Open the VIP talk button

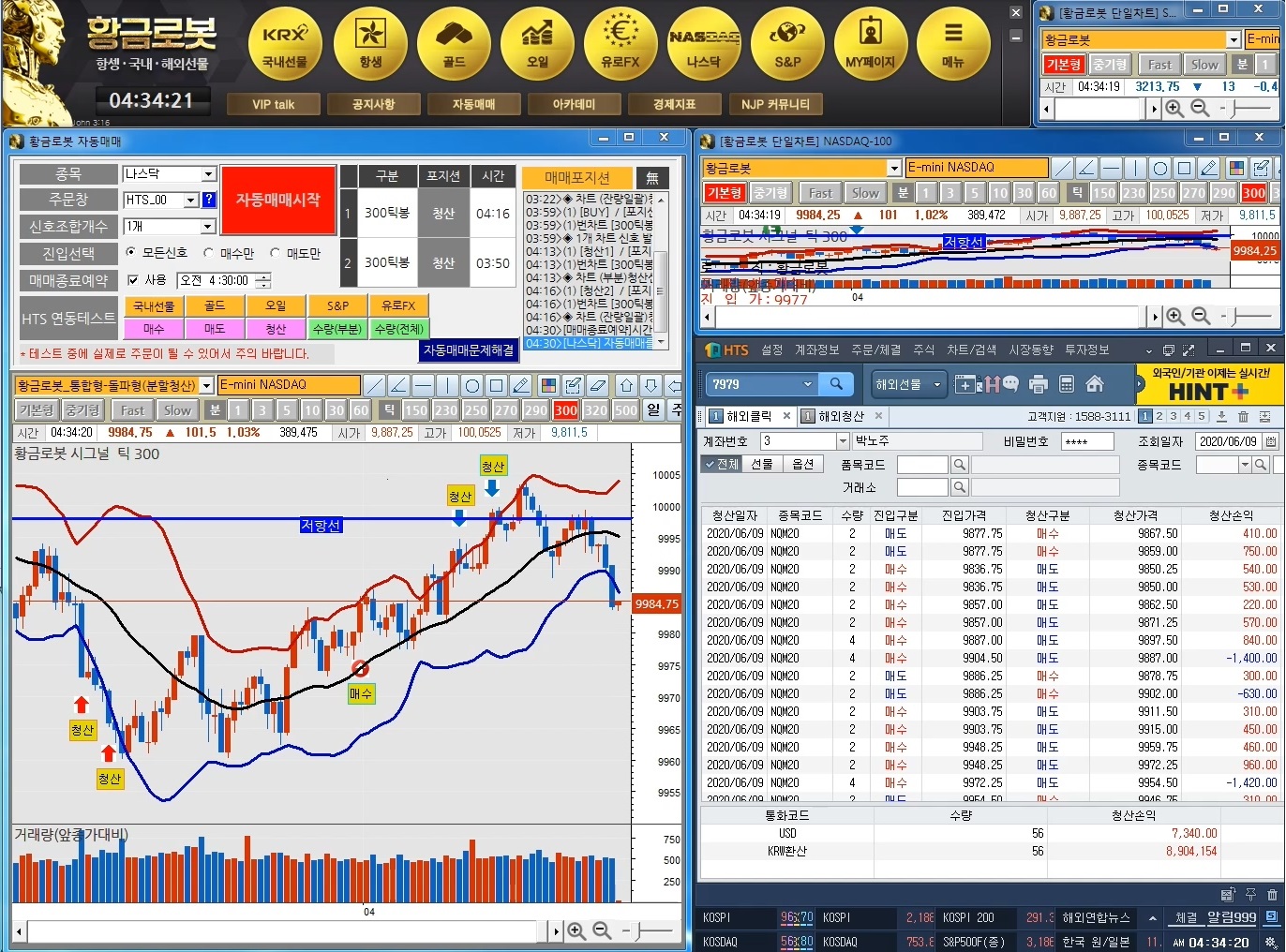pos(273,104)
